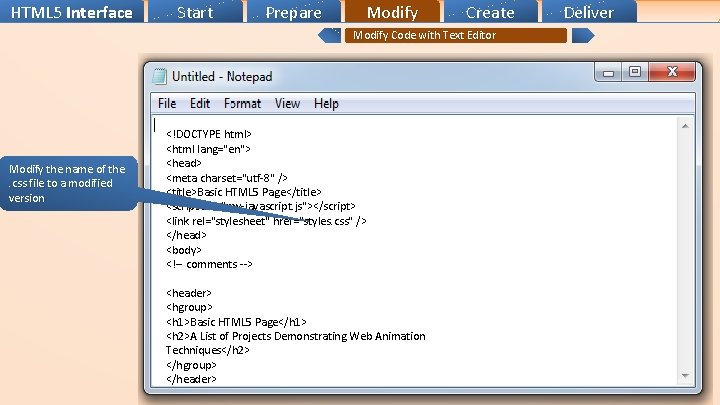The image size is (720, 405).
Task: Click the line '<html lang="en">'
Action: tap(208, 149)
